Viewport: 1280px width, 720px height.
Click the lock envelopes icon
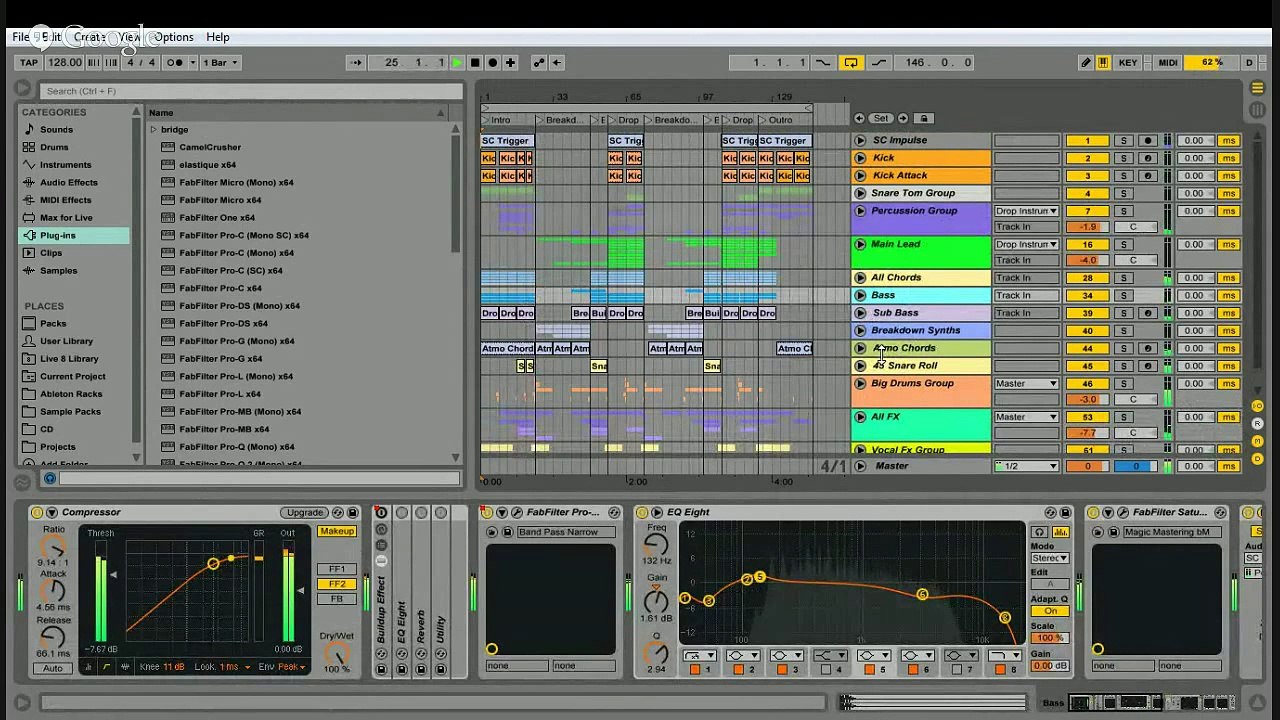pyautogui.click(x=924, y=119)
